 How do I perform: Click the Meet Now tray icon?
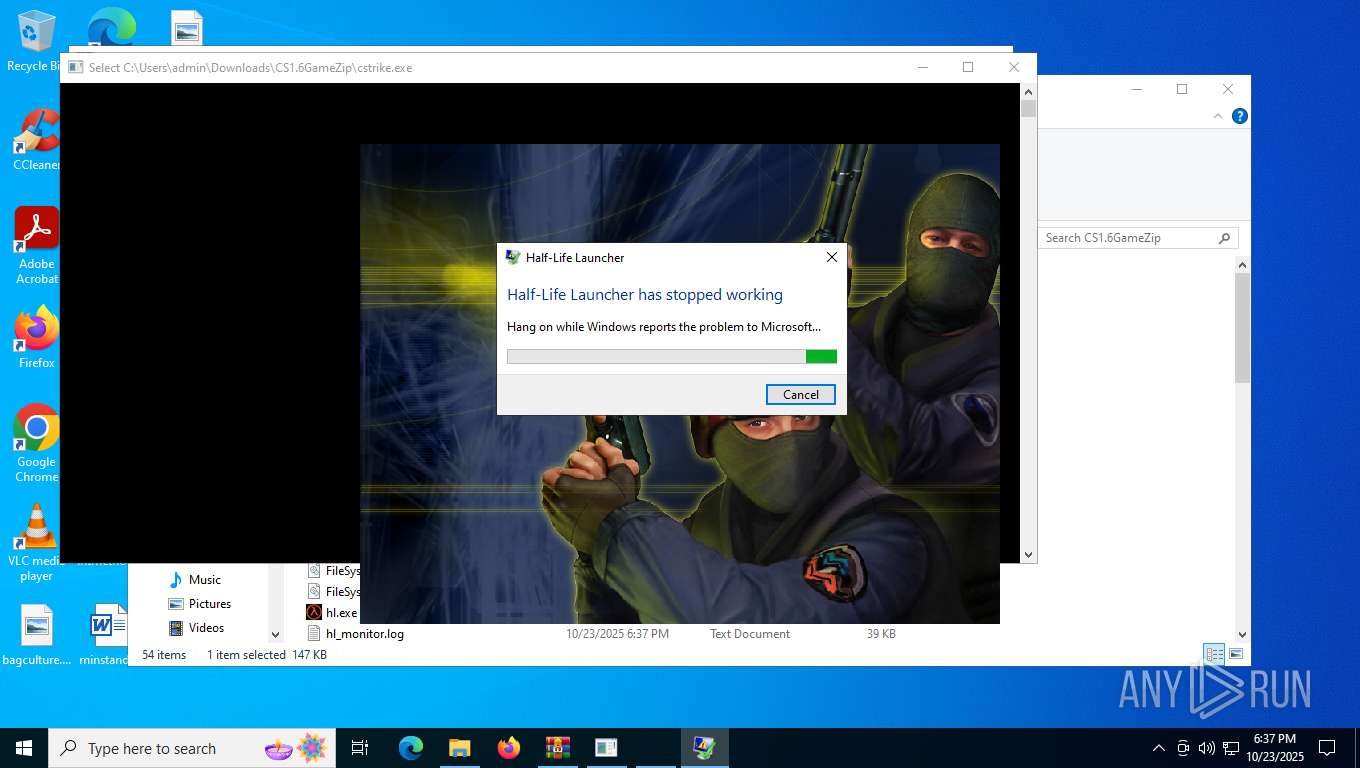[x=1183, y=748]
